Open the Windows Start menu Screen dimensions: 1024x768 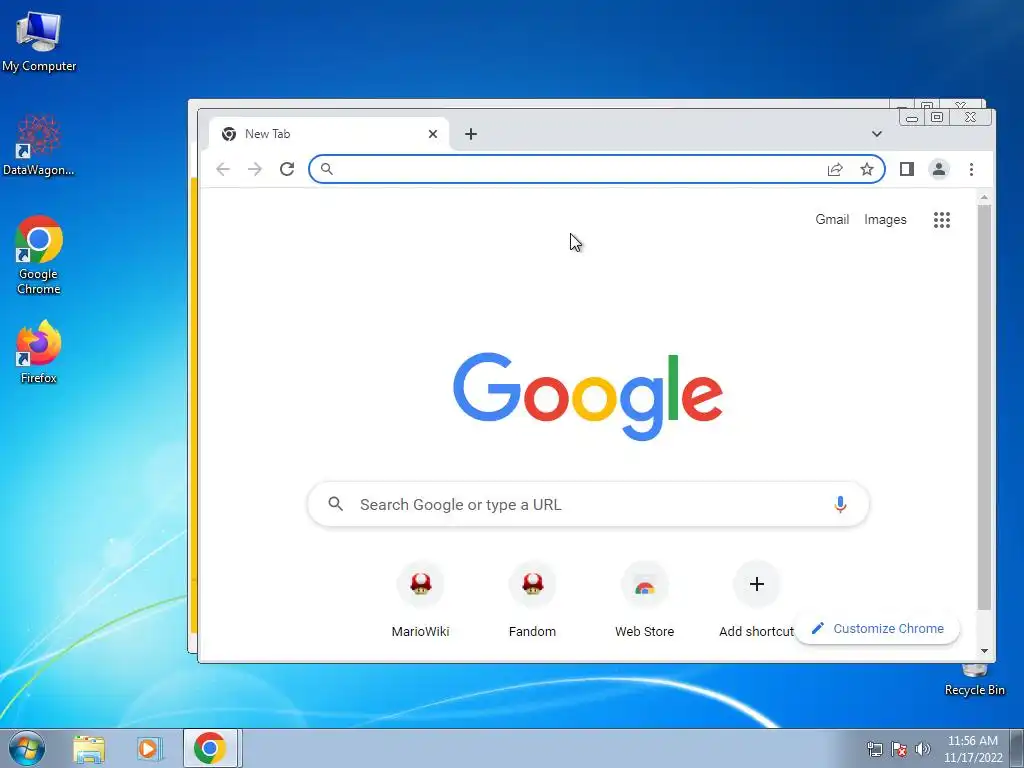point(27,748)
